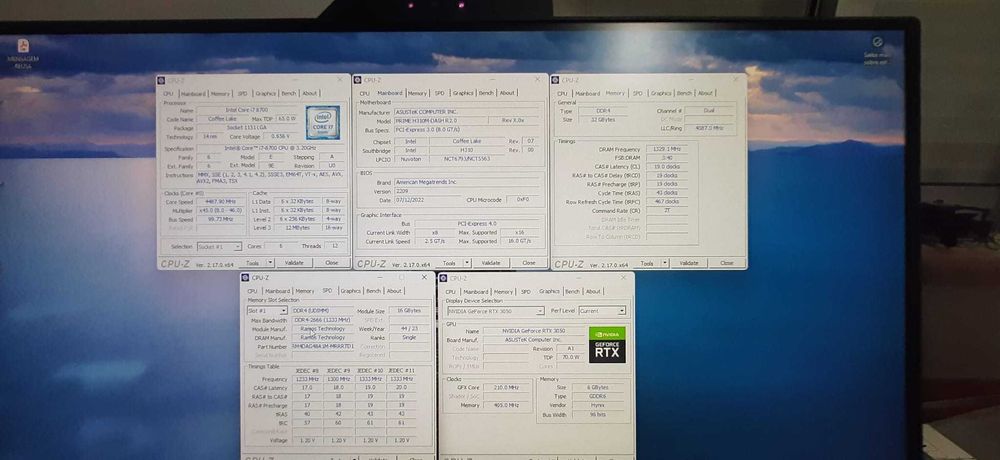This screenshot has height=460, width=1000.
Task: Open About tab in CPU window
Action: click(309, 93)
